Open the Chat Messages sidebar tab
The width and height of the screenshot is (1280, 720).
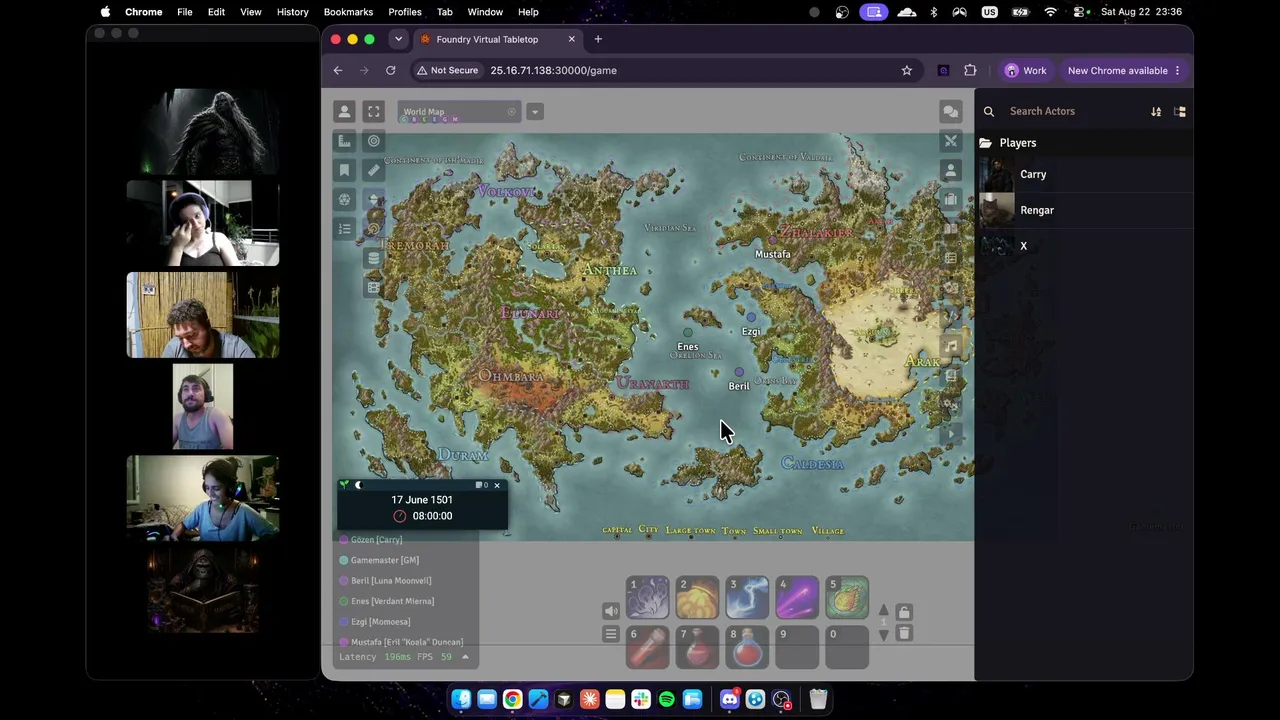pos(951,112)
